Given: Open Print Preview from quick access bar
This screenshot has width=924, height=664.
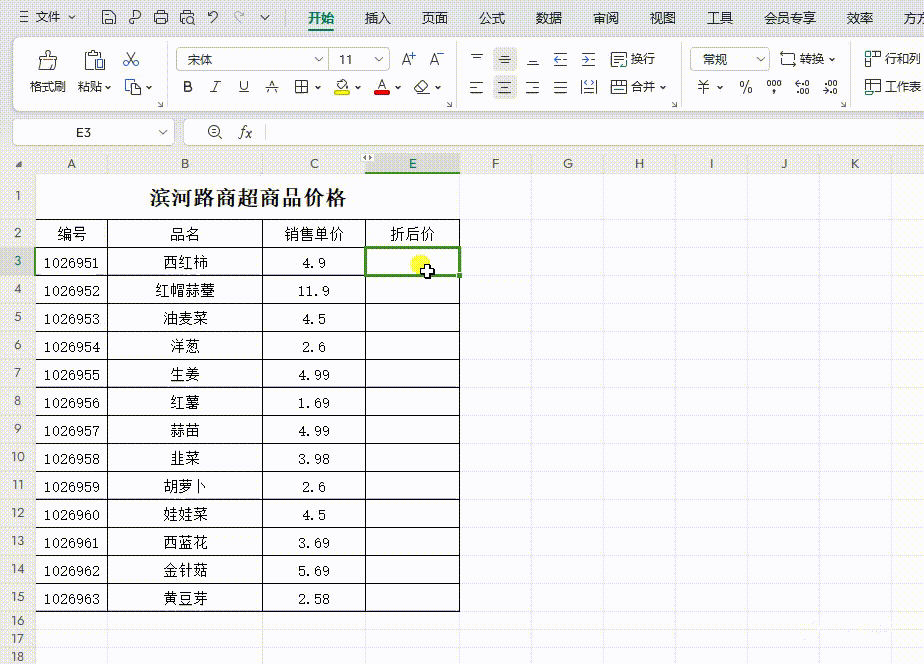Looking at the screenshot, I should [187, 18].
